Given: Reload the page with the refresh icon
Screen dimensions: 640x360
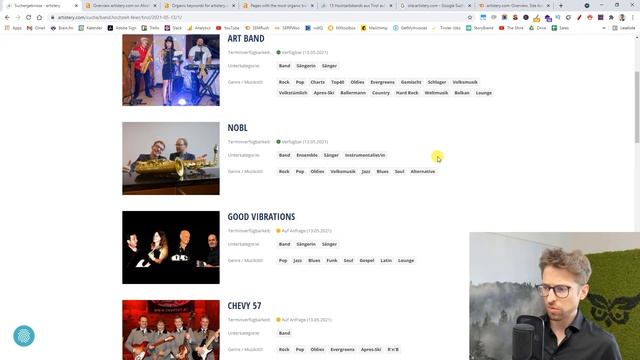Looking at the screenshot, I should pos(28,18).
